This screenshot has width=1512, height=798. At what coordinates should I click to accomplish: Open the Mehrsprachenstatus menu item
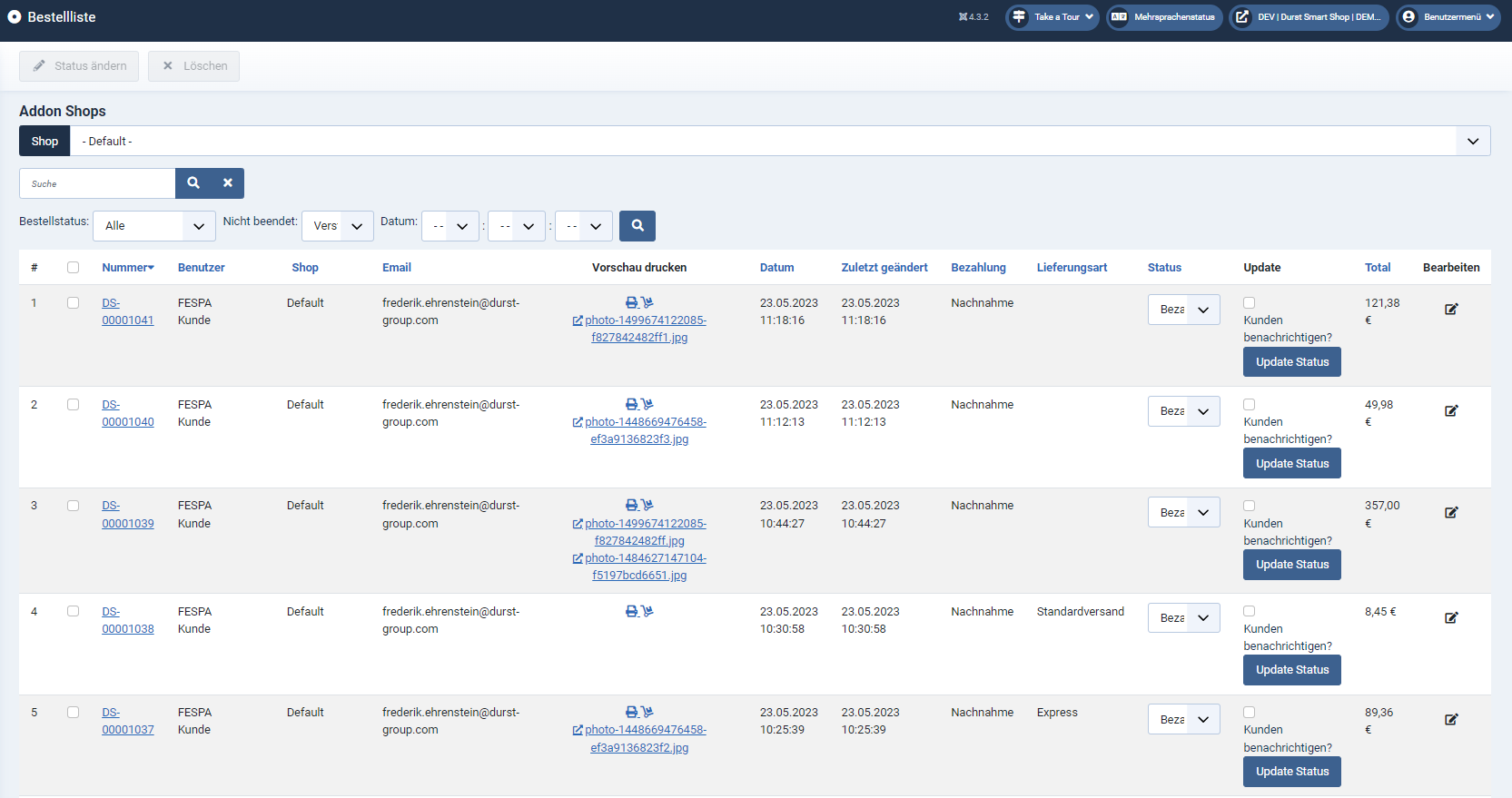(x=1164, y=17)
